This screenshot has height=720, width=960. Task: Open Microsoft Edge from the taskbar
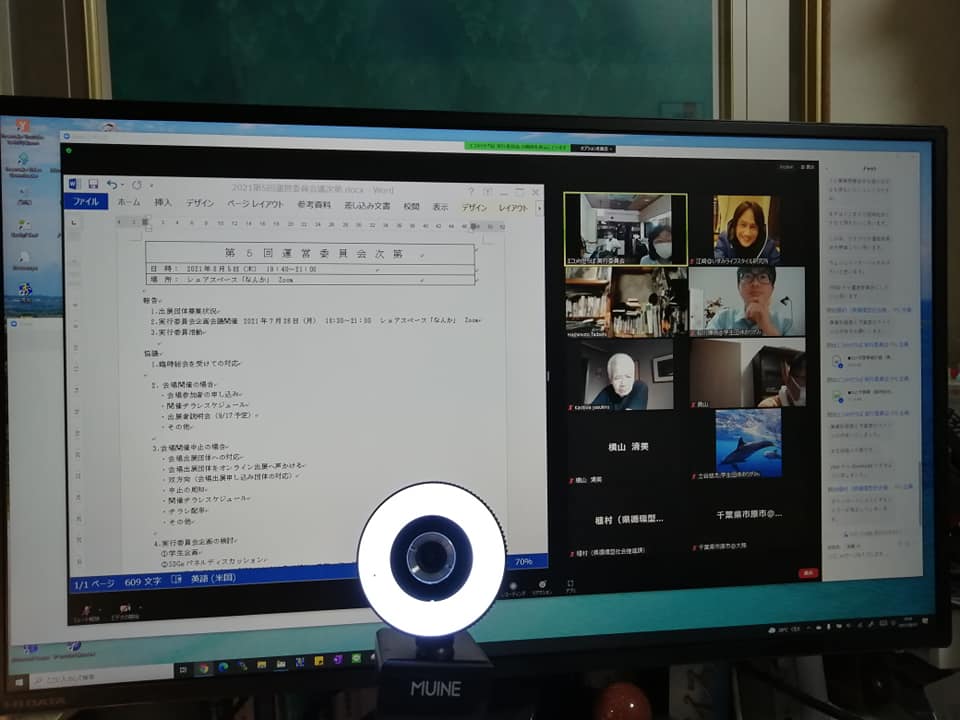(x=223, y=667)
